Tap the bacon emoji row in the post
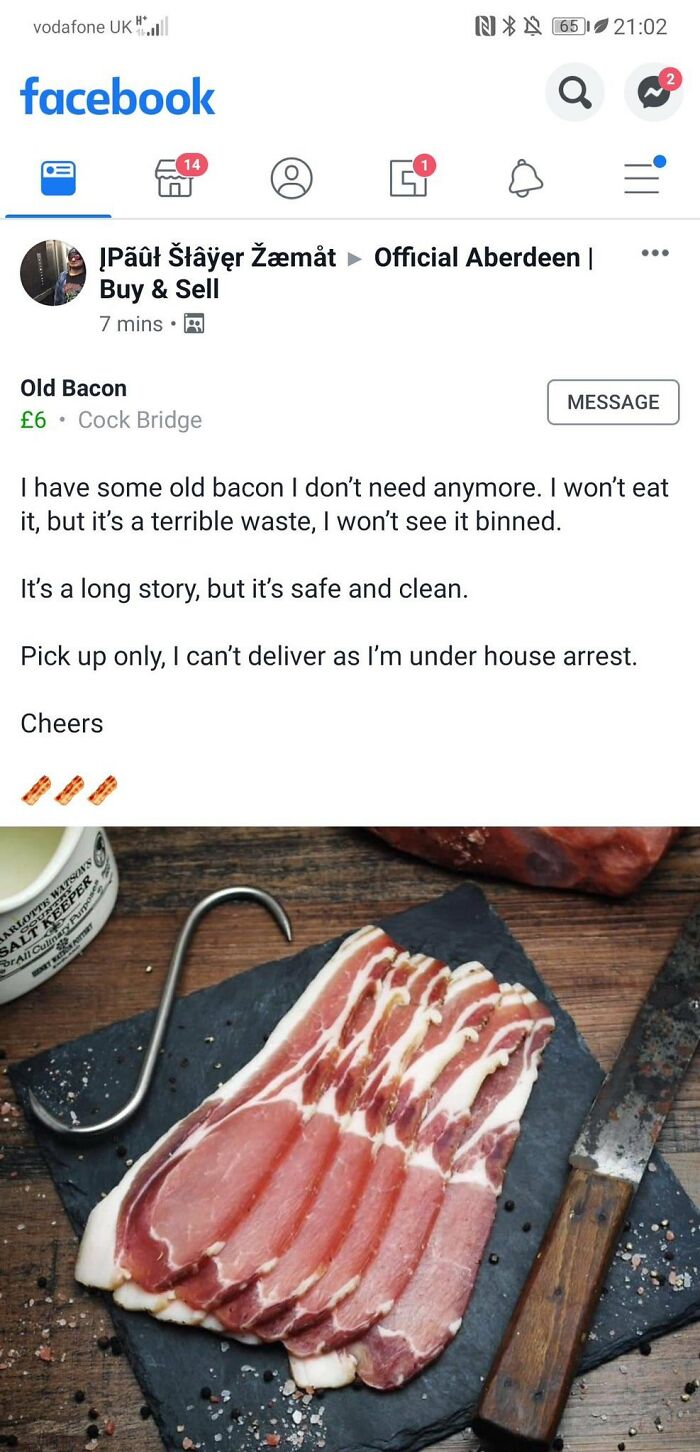Image resolution: width=700 pixels, height=1452 pixels. (68, 789)
